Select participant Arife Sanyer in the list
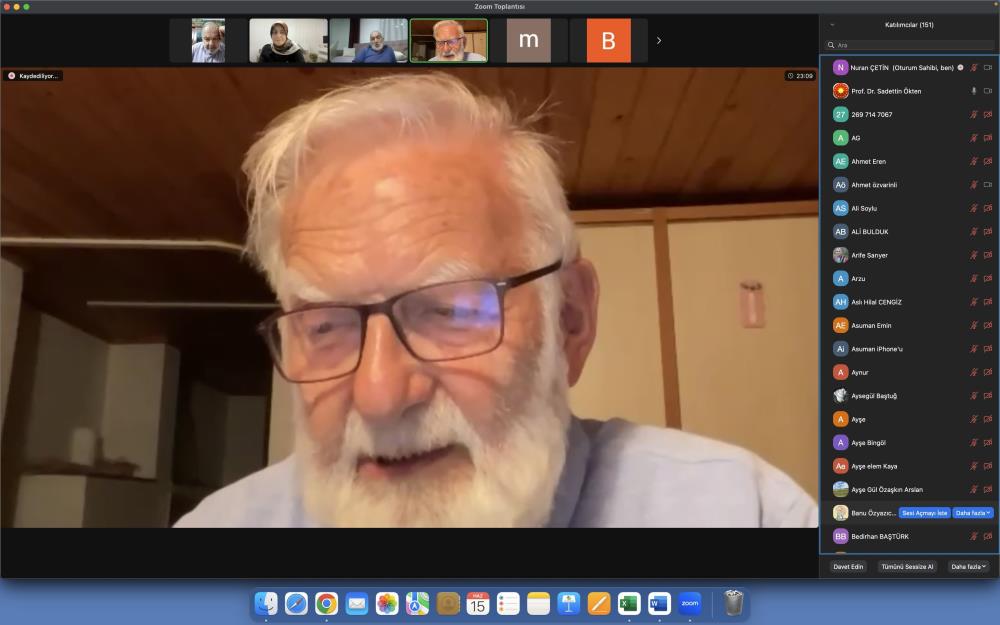This screenshot has width=1000, height=625. coord(869,255)
